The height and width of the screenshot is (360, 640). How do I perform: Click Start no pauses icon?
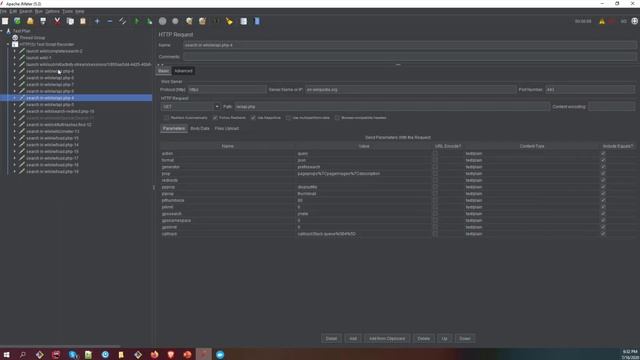click(149, 21)
